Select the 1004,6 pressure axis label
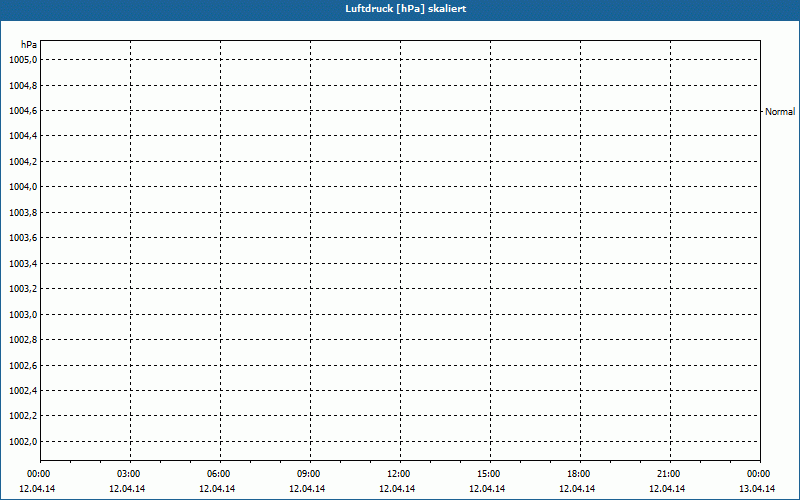The image size is (800, 500). click(23, 111)
